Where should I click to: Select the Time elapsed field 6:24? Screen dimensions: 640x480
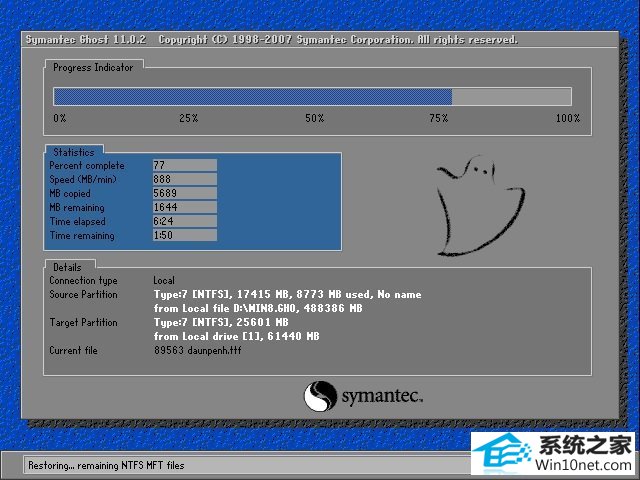[184, 221]
